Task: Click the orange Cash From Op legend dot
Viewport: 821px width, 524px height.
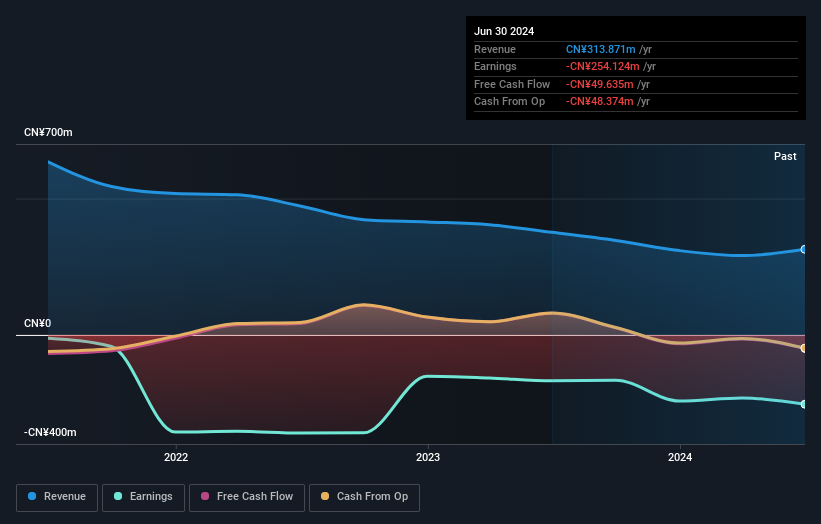Action: (325, 496)
